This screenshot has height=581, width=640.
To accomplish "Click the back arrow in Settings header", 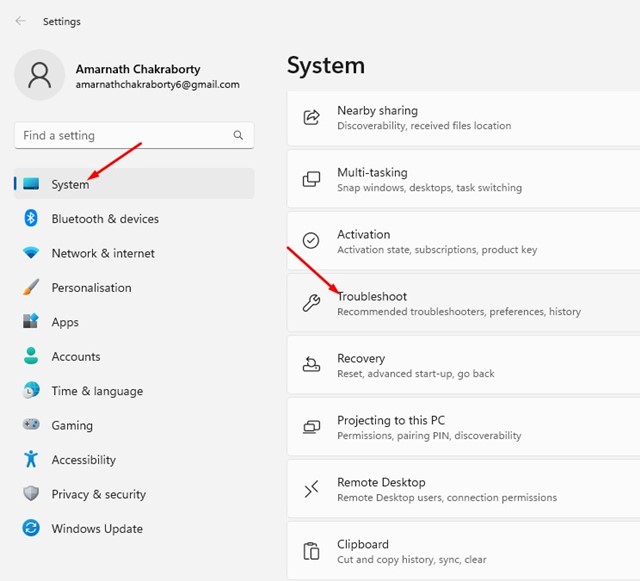I will (x=21, y=21).
